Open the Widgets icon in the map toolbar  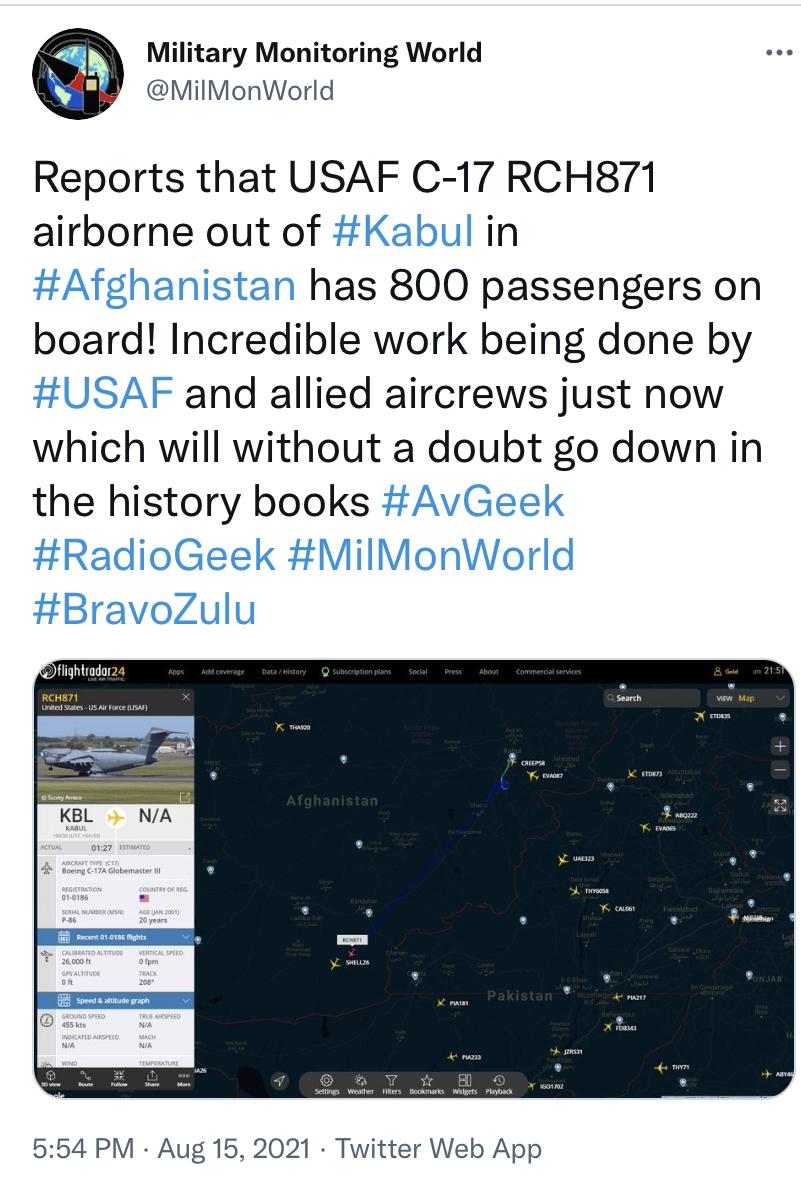coord(465,1084)
